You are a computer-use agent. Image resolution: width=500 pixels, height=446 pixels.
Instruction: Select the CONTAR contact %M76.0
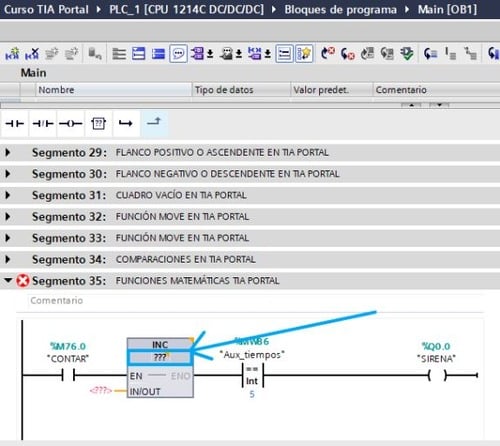[x=68, y=375]
